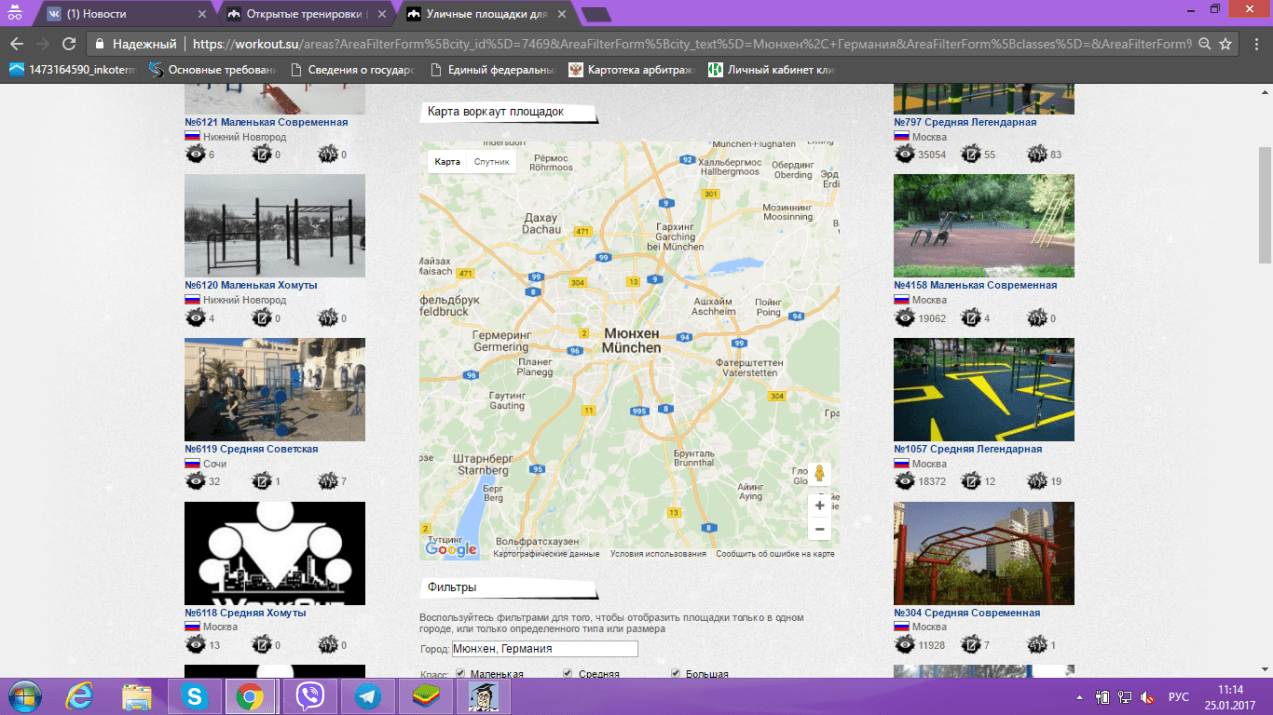Open link №6120 Маленькая Хомуты
1273x715 pixels.
point(251,285)
